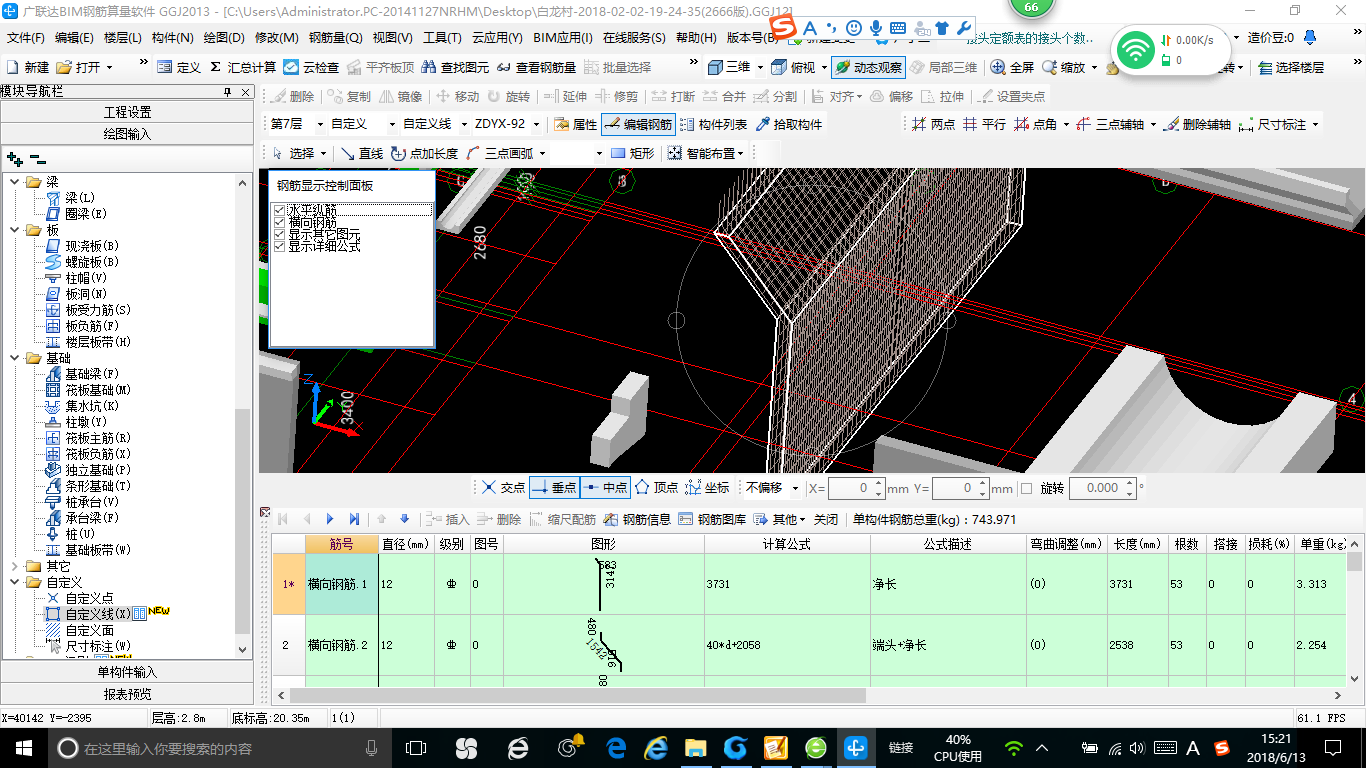
Task: Toggle 交点 intersection snap
Action: (502, 488)
